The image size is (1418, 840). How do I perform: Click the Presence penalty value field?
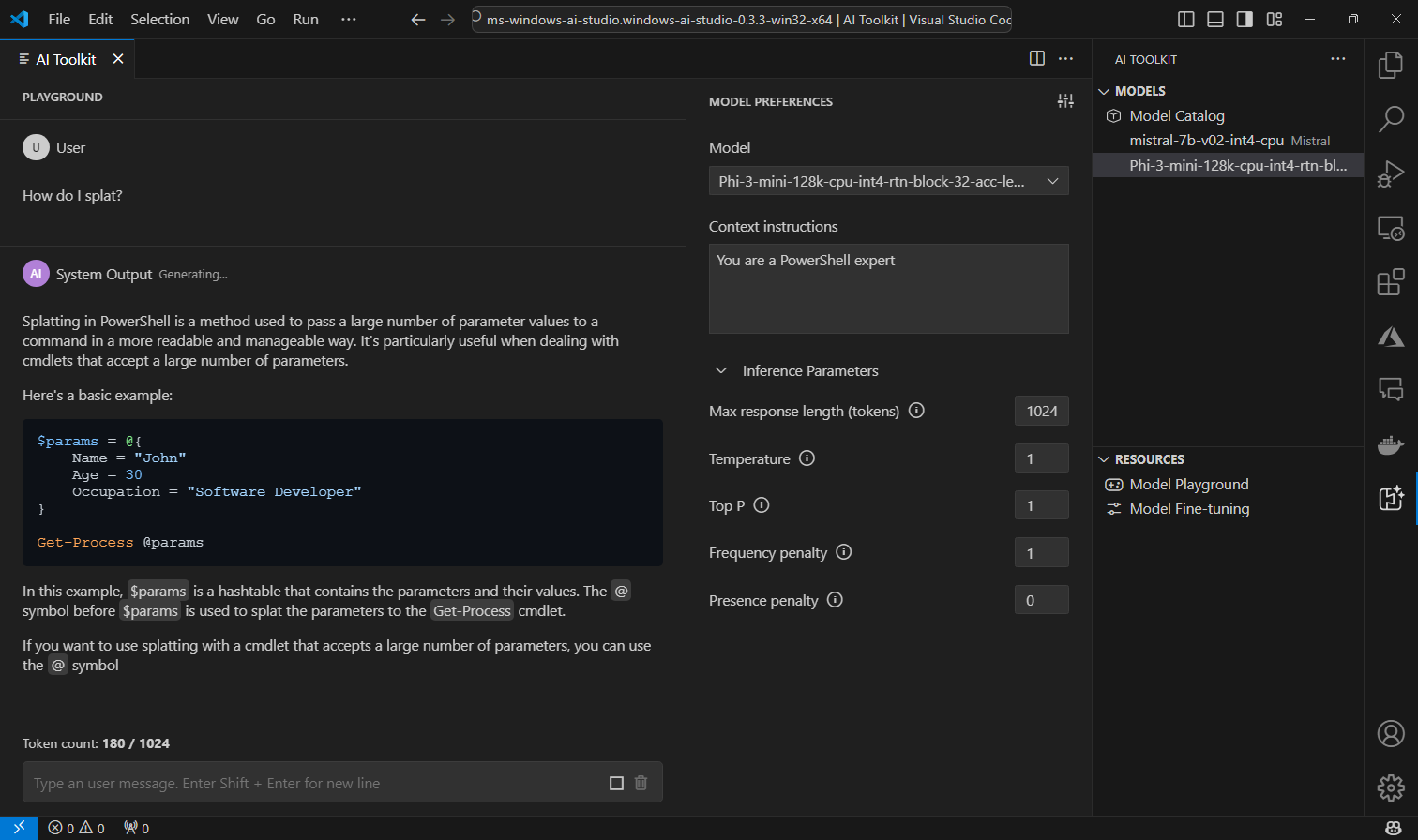pyautogui.click(x=1041, y=600)
